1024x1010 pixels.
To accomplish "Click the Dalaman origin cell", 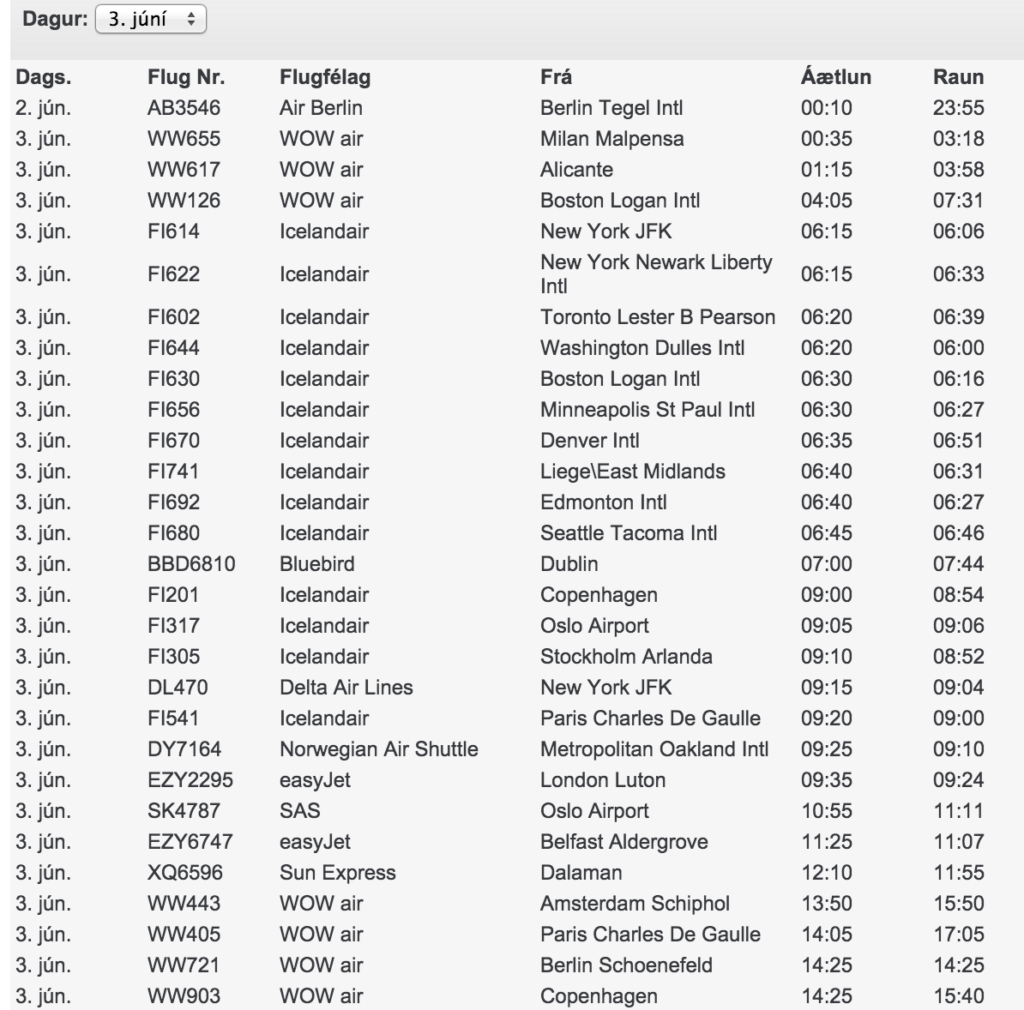I will click(x=582, y=873).
